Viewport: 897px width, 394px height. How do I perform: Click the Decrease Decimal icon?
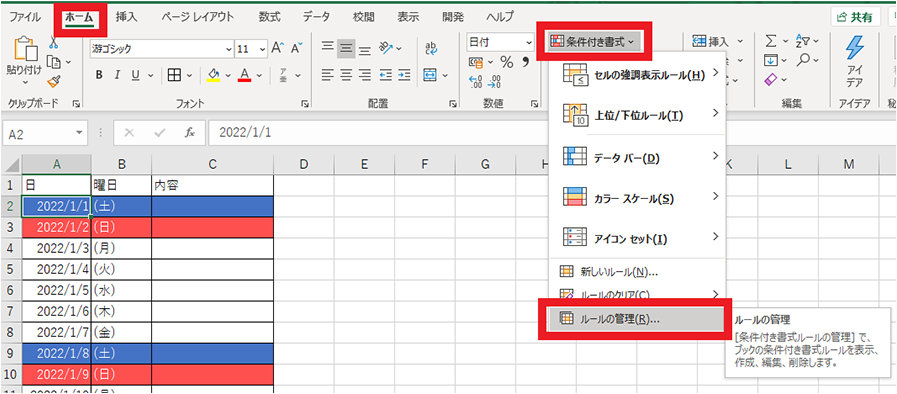click(494, 82)
